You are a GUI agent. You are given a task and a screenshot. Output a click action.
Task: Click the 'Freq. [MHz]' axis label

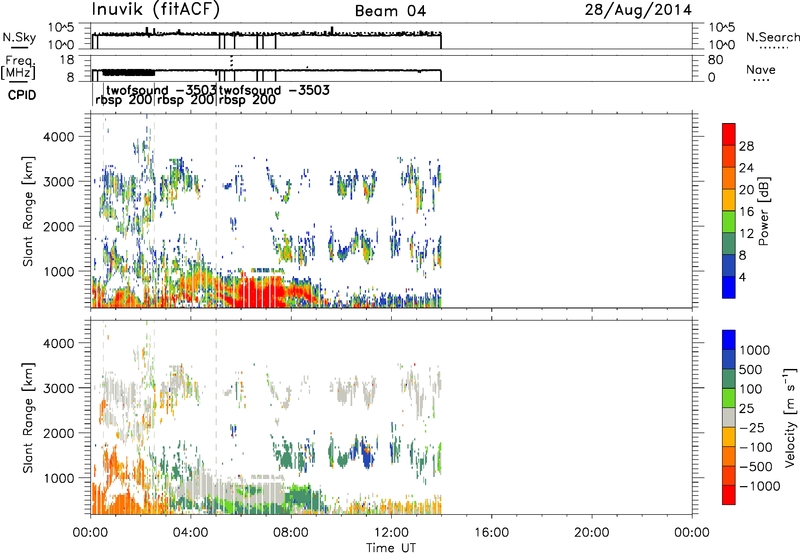pyautogui.click(x=18, y=67)
